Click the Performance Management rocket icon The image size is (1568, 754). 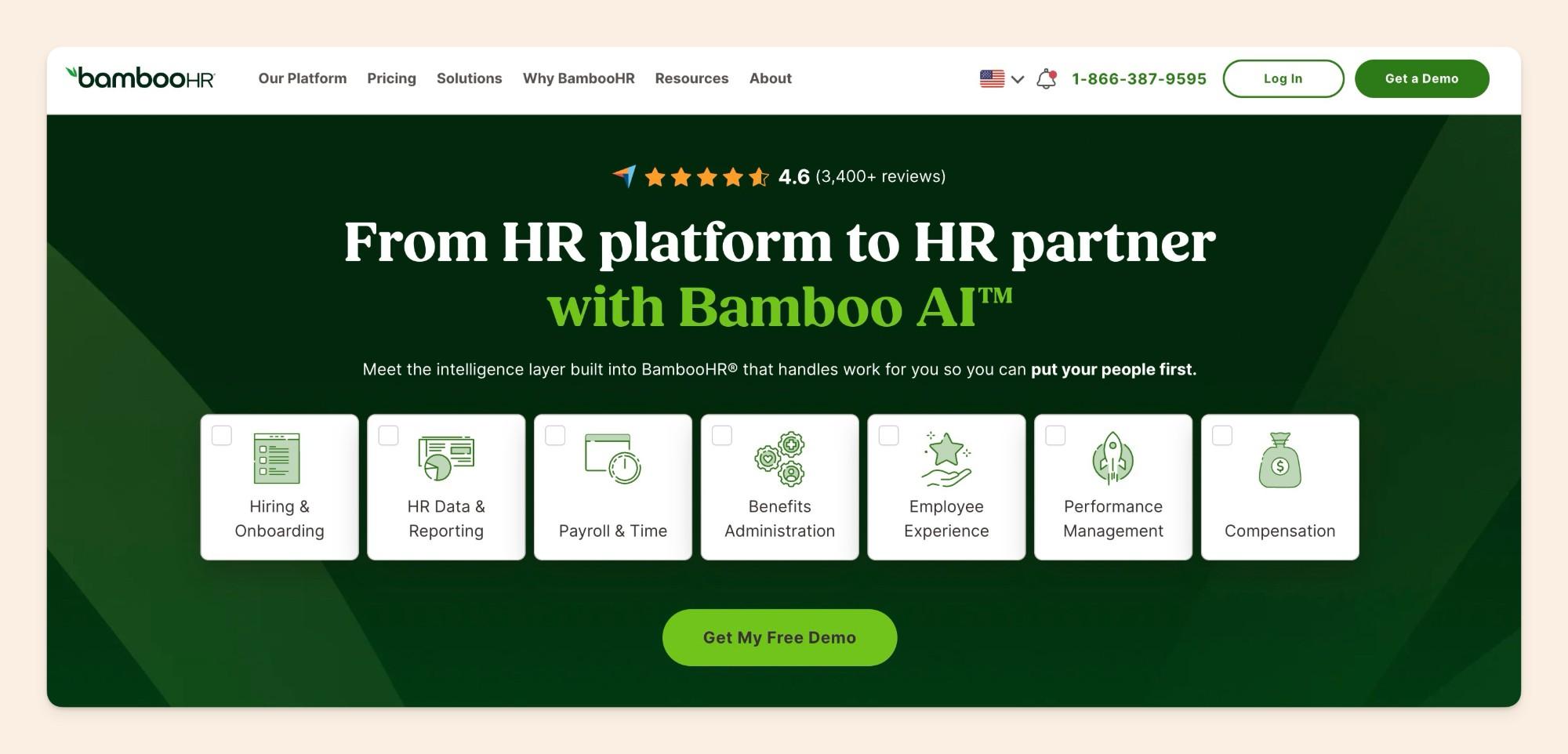1113,459
